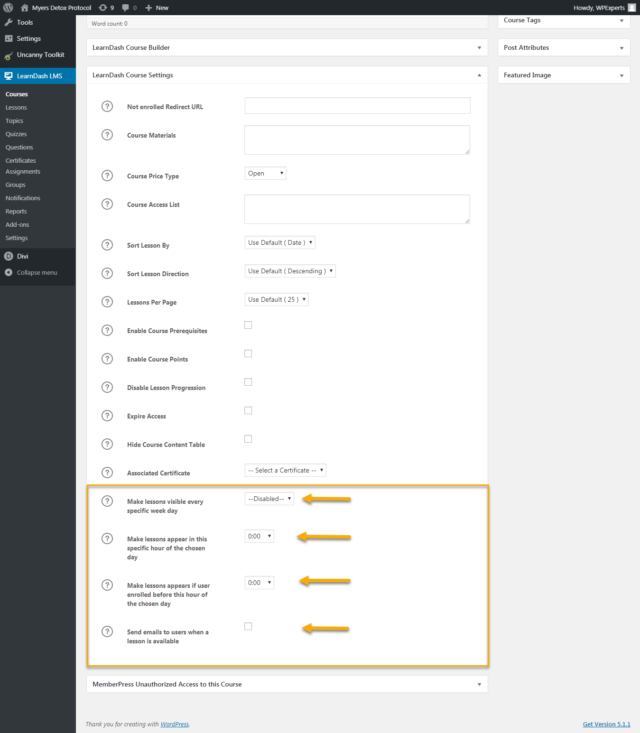Open help icon for Disable Lesson Progression
Viewport: 640px width, 733px height.
click(107, 388)
